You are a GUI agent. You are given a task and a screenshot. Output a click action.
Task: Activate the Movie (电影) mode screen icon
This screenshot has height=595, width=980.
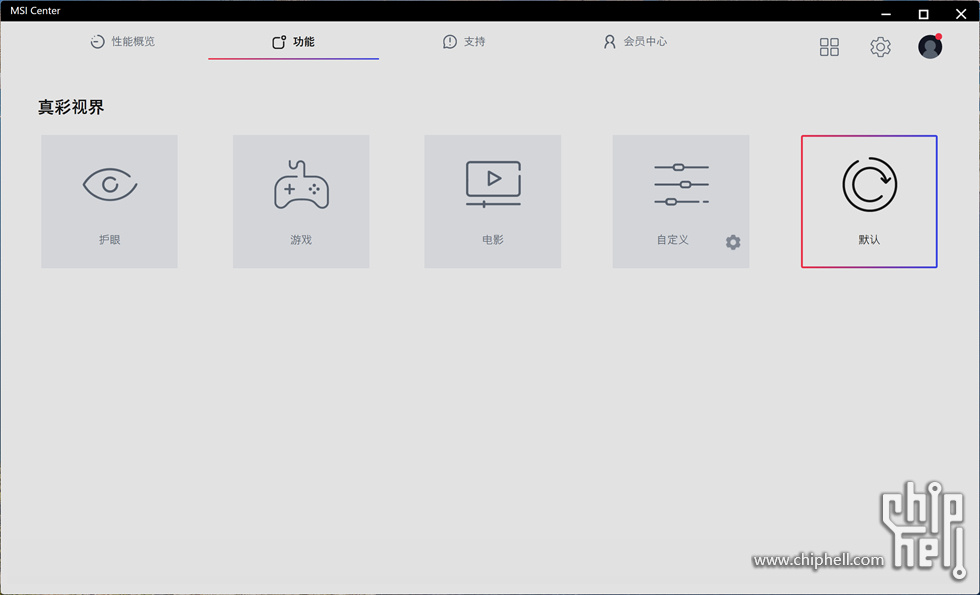pyautogui.click(x=493, y=184)
